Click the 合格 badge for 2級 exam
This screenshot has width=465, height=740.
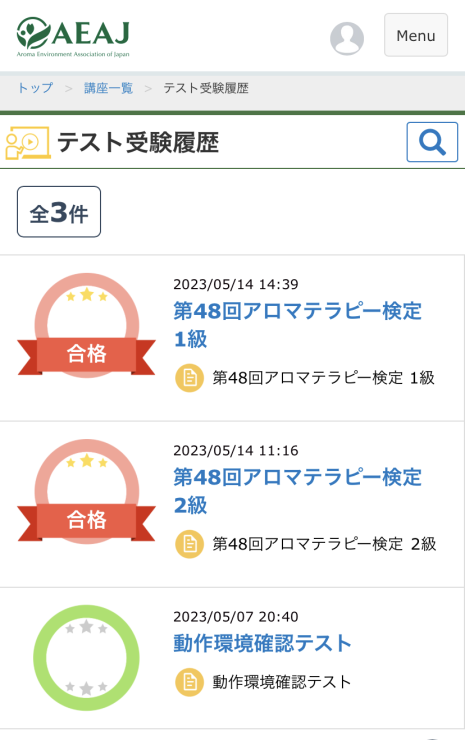[x=86, y=492]
